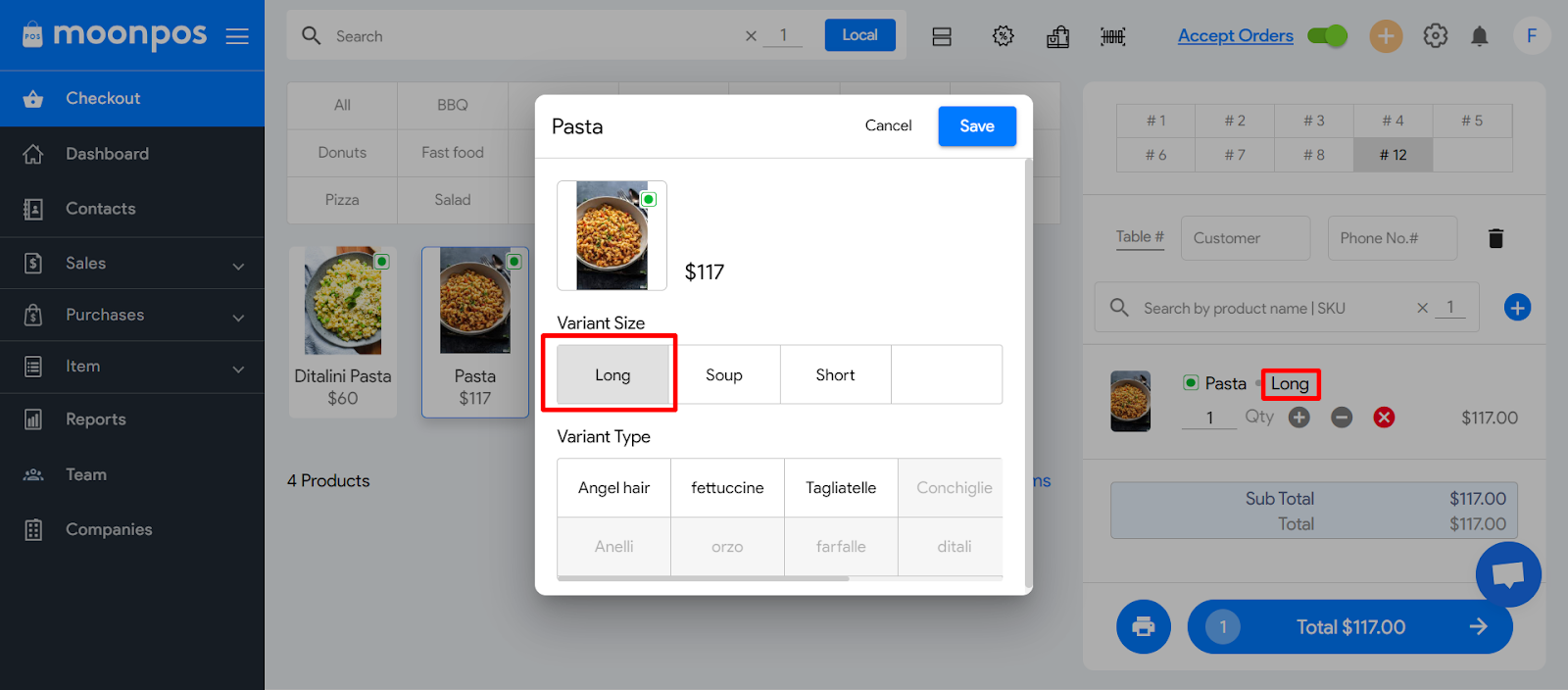
Task: Click the Customer input field
Action: click(1245, 238)
